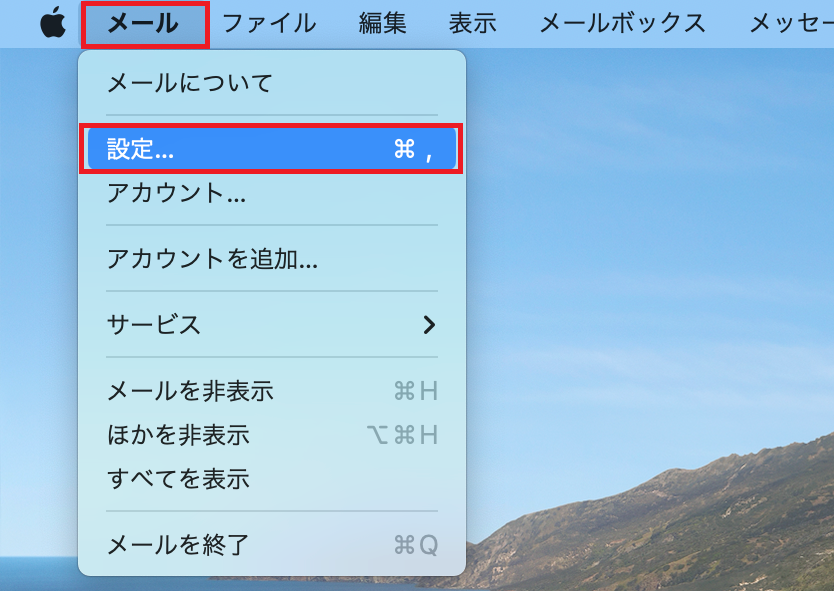Screen dimensions: 834x591
Task: Choose アカウントを追加... option
Action: click(x=272, y=259)
